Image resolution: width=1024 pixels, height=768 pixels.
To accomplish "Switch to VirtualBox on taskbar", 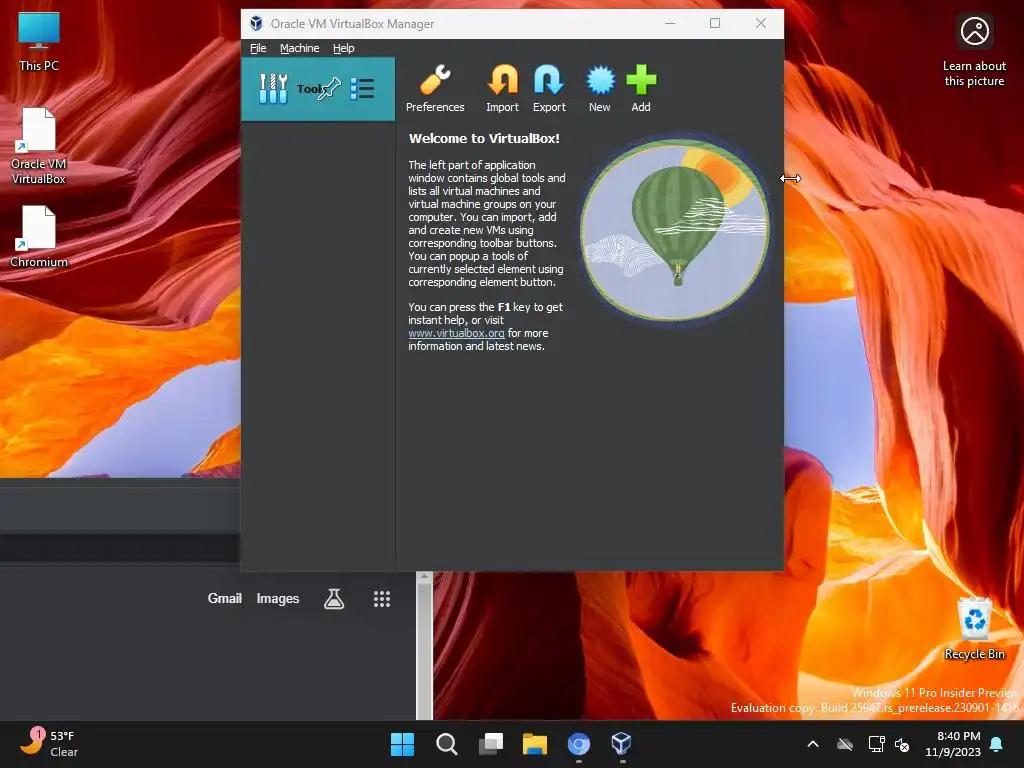I will (622, 744).
